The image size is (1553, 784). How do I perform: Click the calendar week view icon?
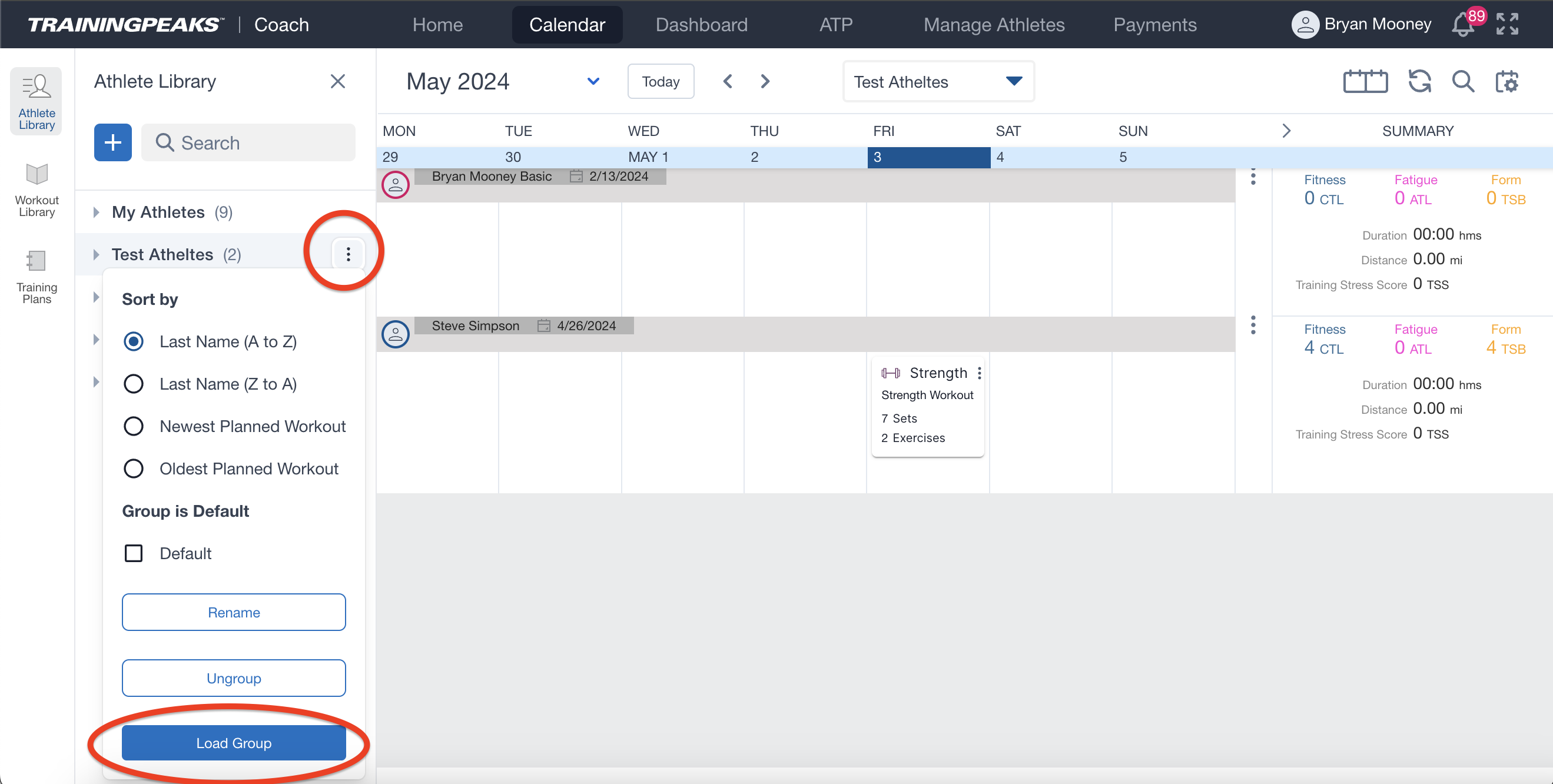point(1365,81)
